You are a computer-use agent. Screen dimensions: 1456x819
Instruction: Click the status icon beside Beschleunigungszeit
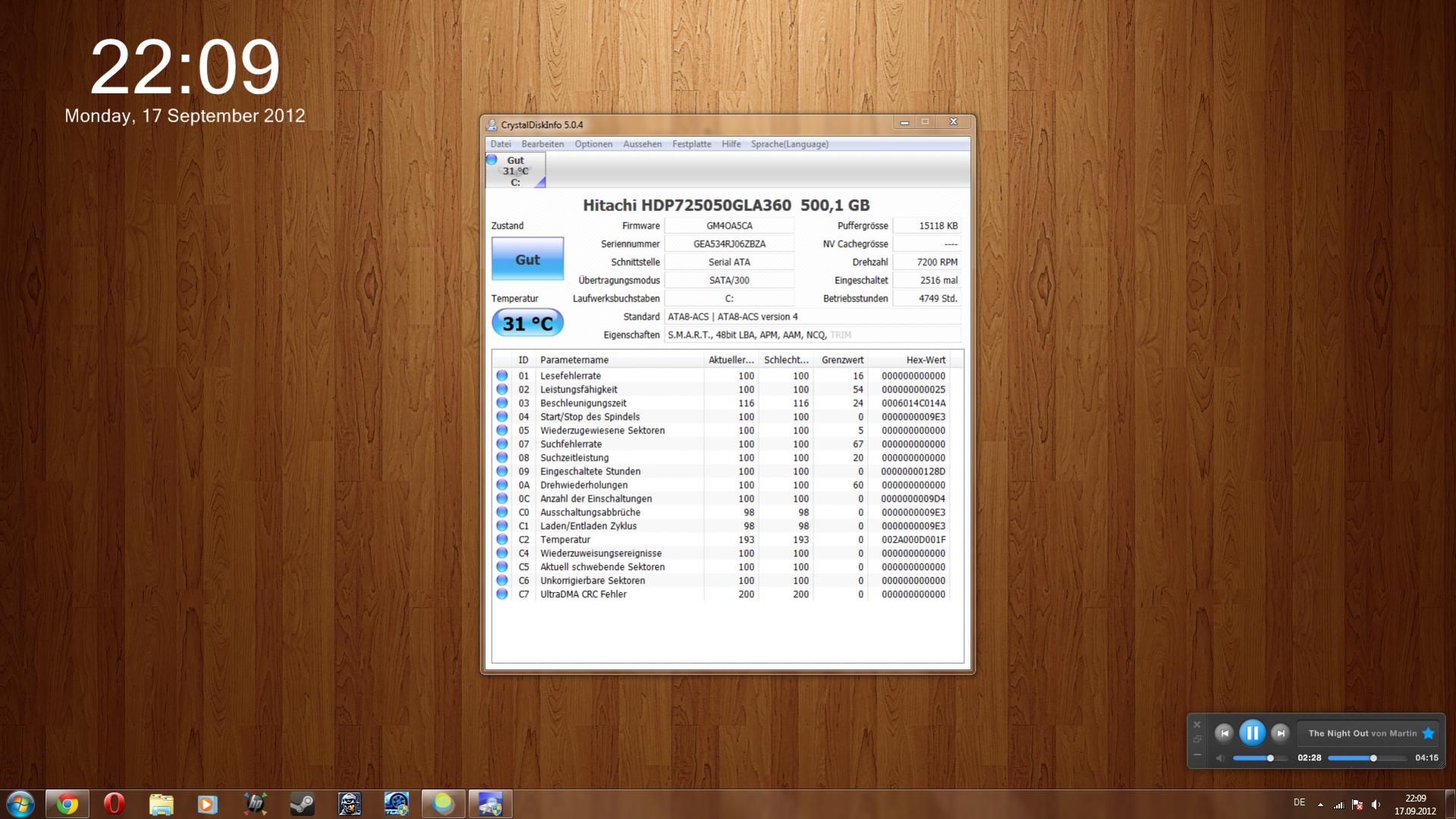[x=502, y=403]
